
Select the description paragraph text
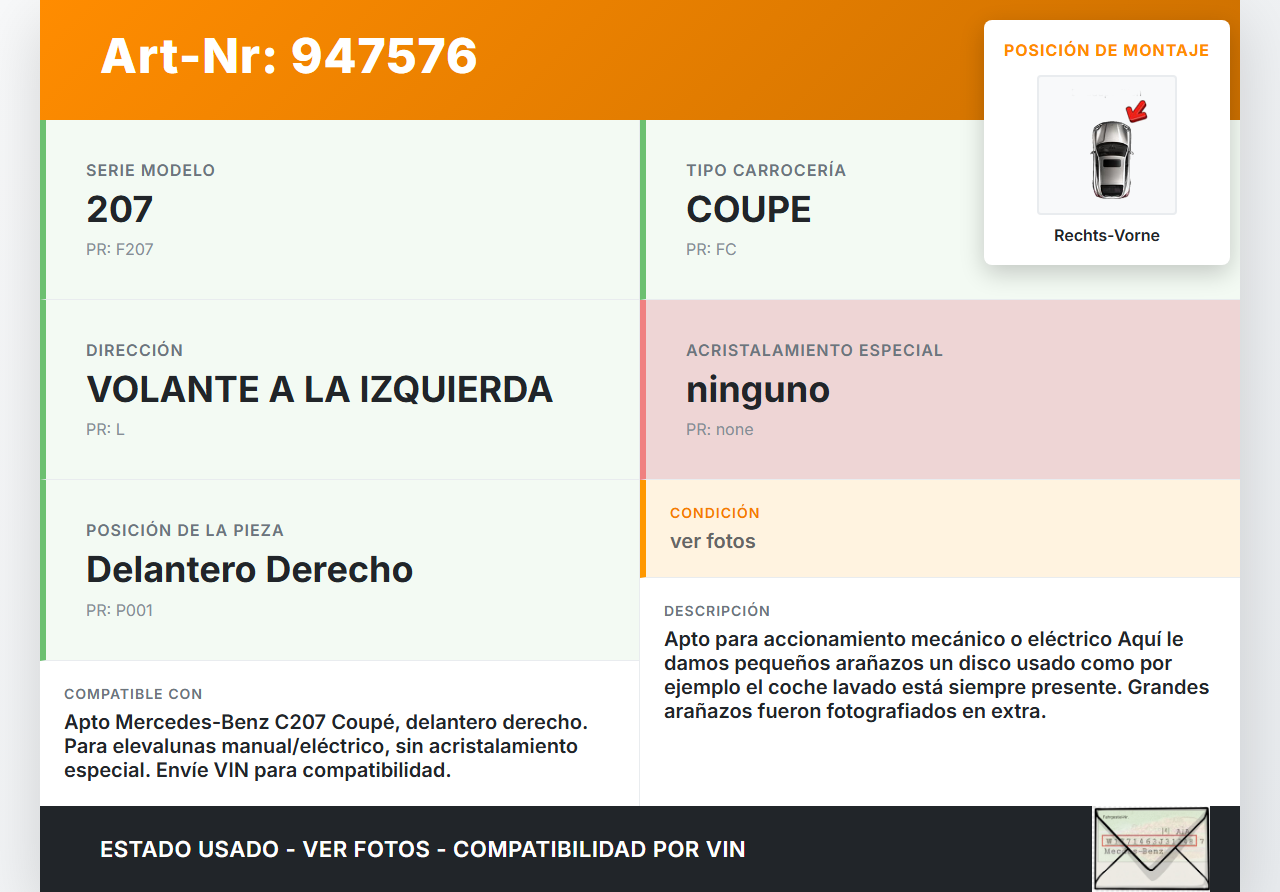(x=937, y=675)
